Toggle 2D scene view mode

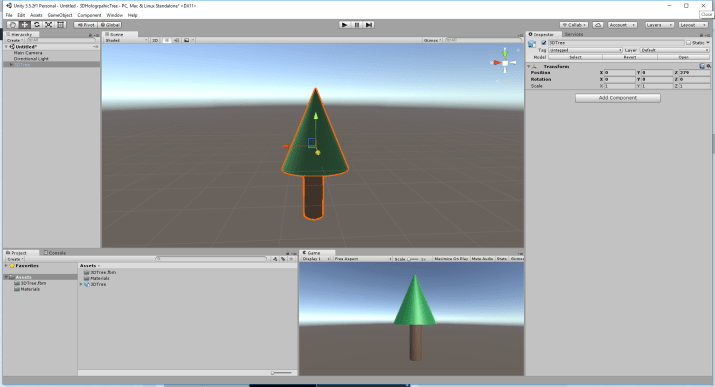point(155,40)
